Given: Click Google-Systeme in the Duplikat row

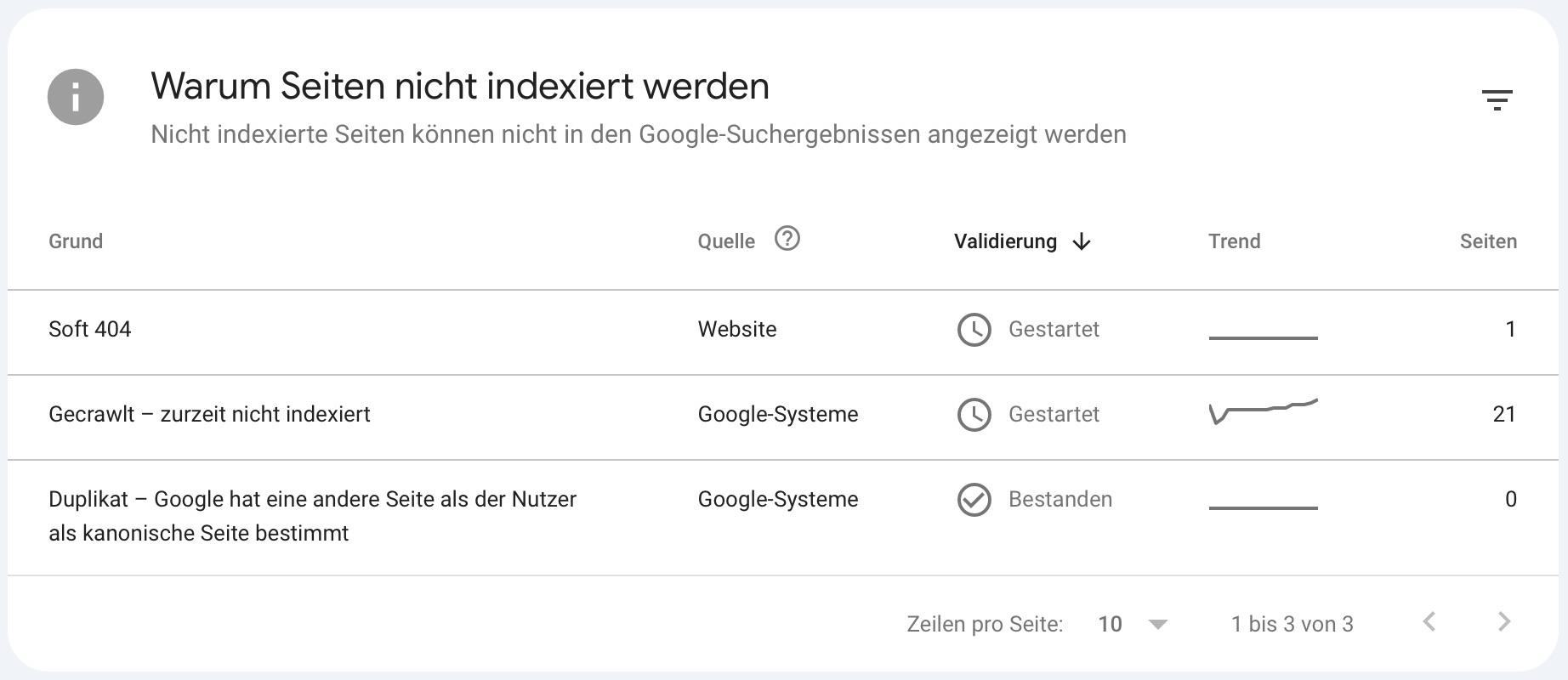Looking at the screenshot, I should (778, 500).
